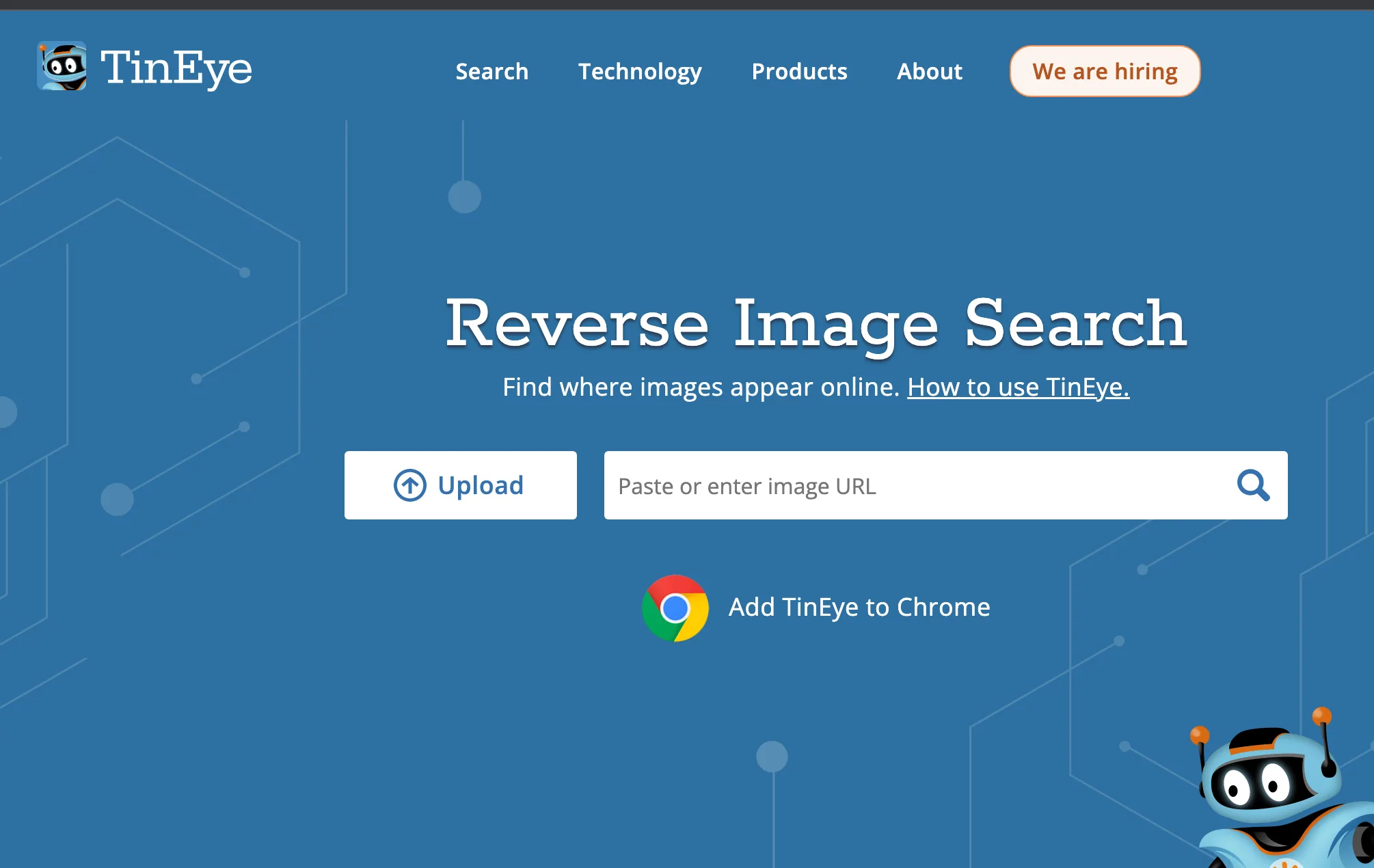Open the Products menu item
Viewport: 1374px width, 868px height.
(799, 71)
